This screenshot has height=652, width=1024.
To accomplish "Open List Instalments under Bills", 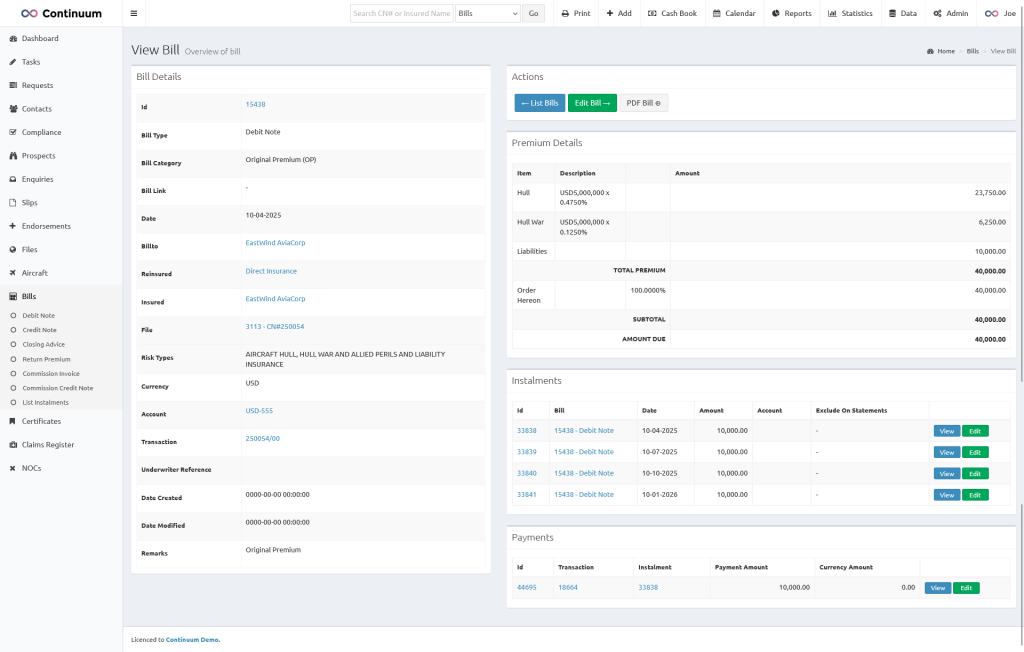I will 45,402.
